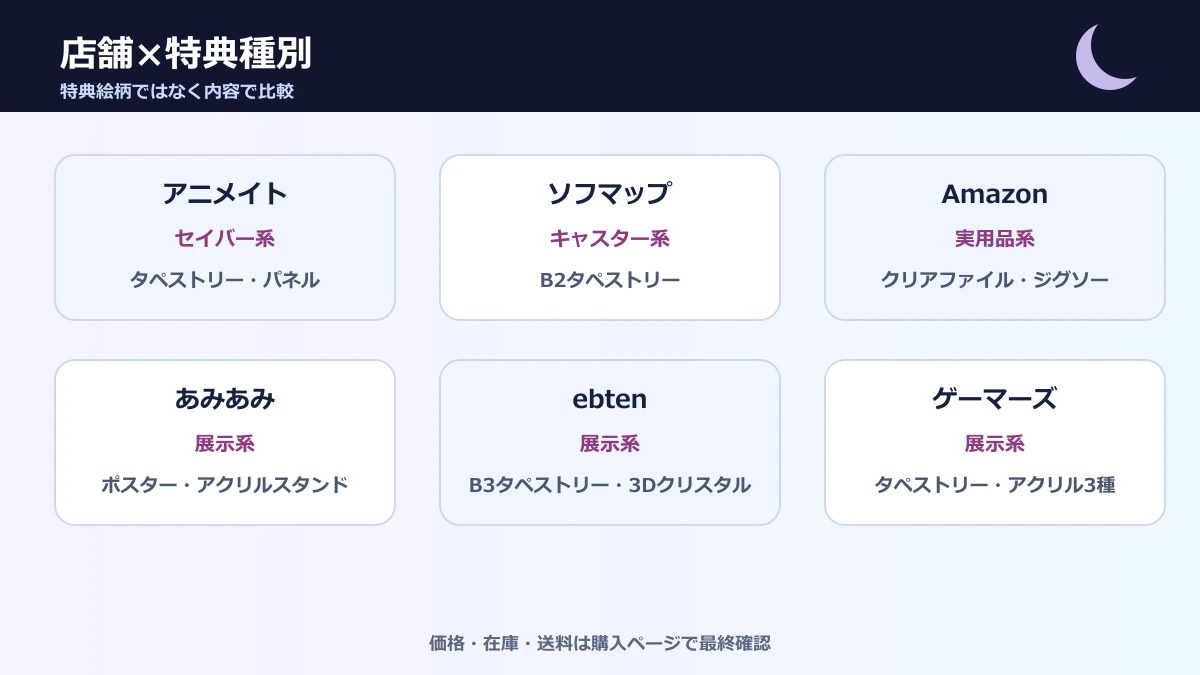Select the クリアファイル・ジグソー text
Image resolution: width=1200 pixels, height=675 pixels.
(x=994, y=280)
